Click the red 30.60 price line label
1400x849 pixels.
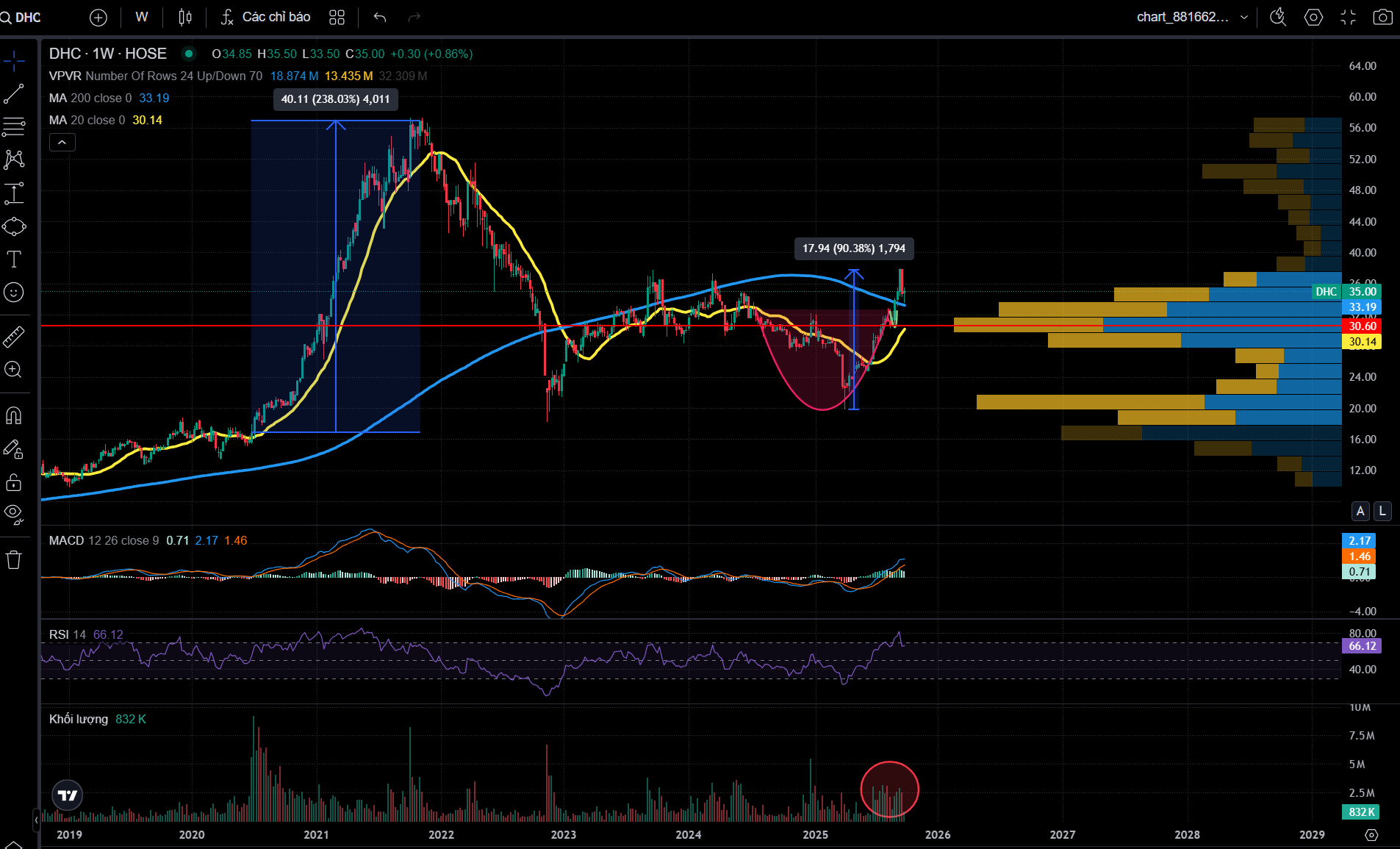1362,326
